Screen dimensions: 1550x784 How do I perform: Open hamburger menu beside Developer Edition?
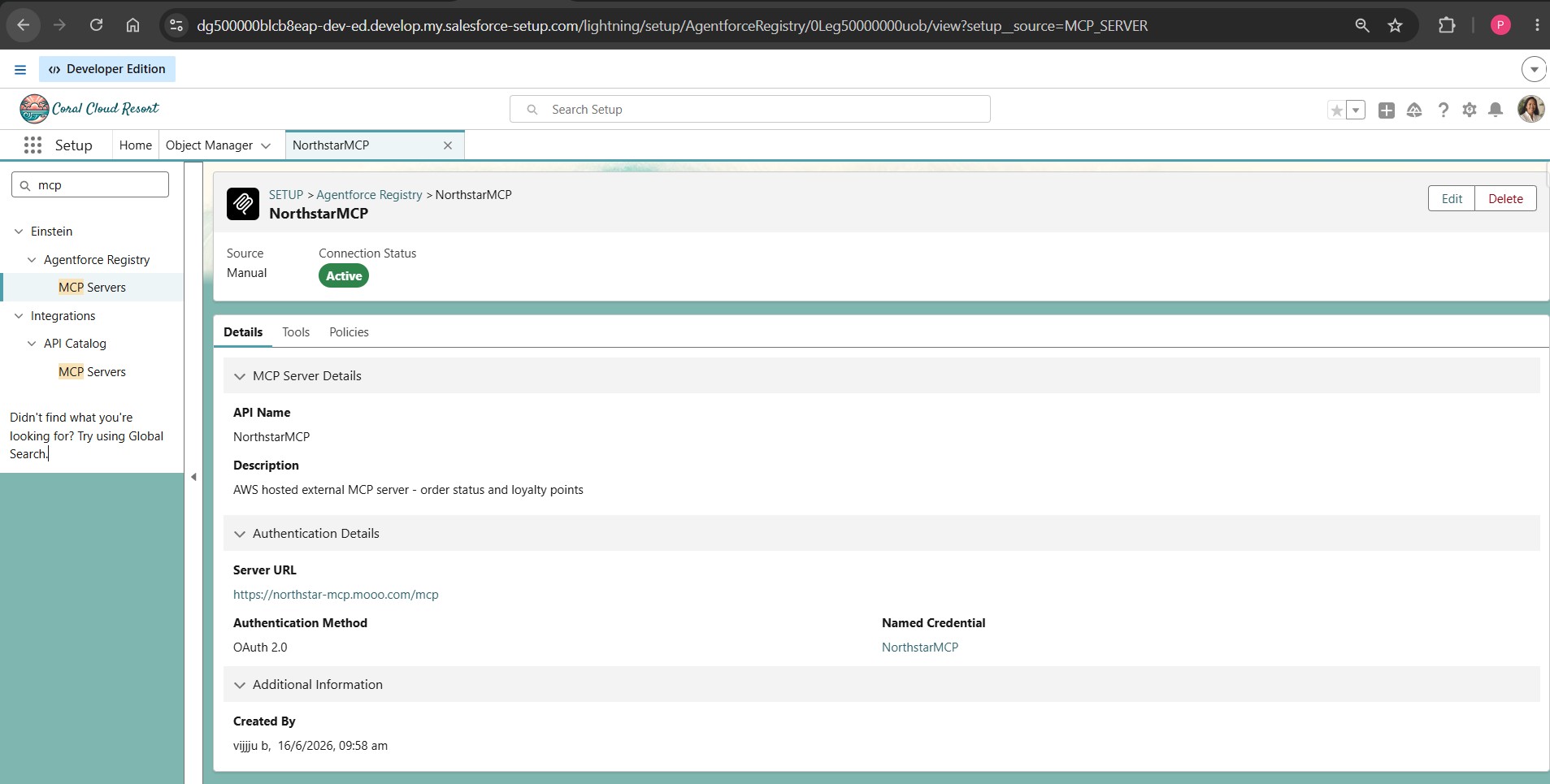(20, 69)
